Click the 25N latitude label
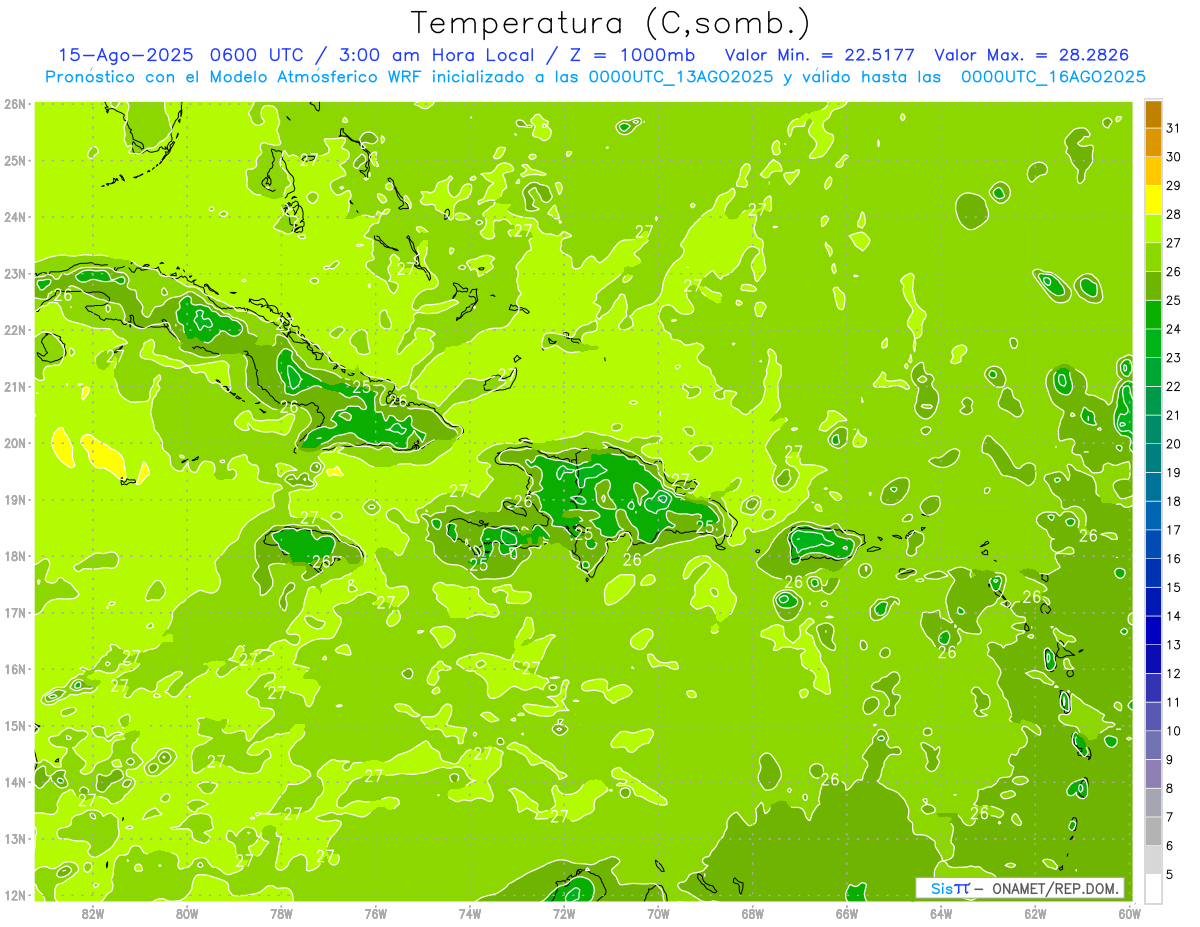The image size is (1200, 927). [15, 160]
